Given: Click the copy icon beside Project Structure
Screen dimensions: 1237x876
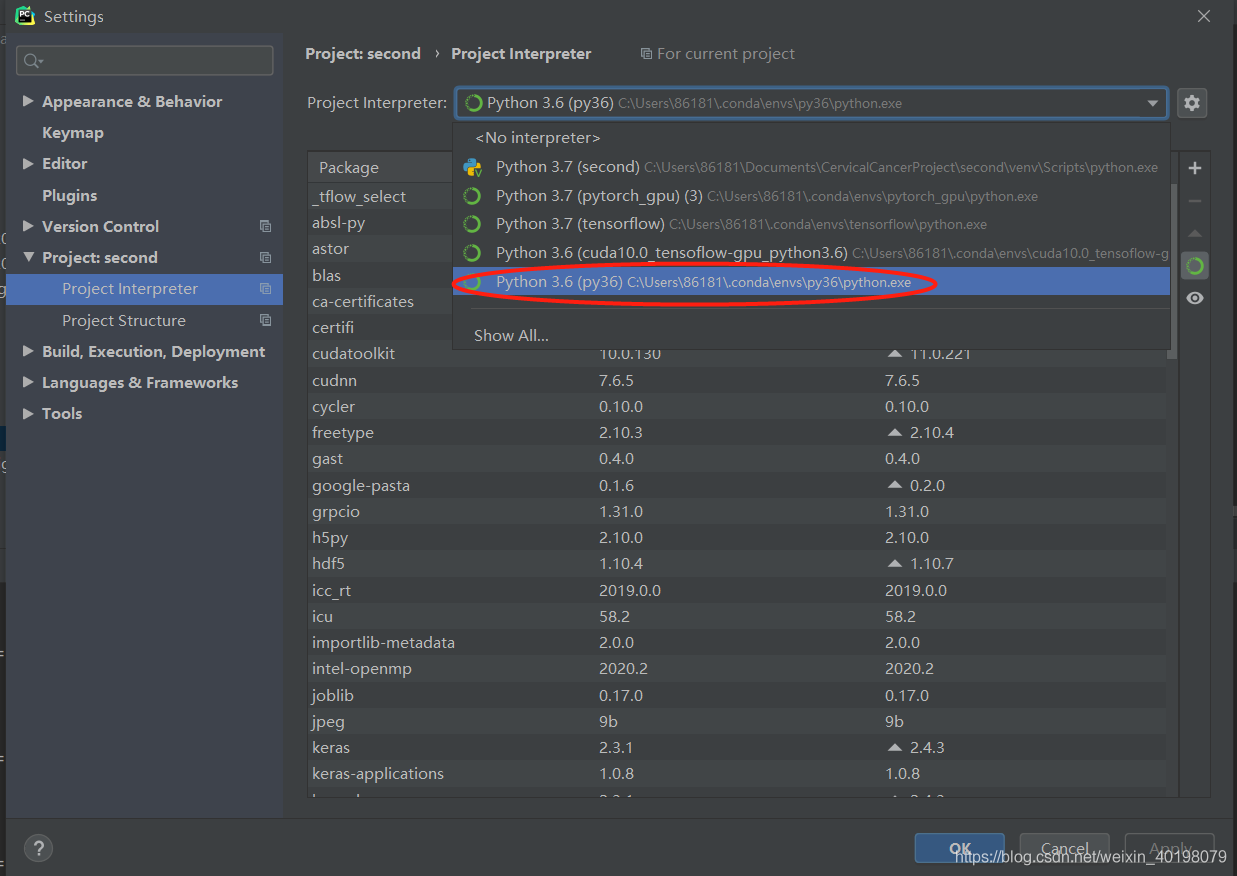Looking at the screenshot, I should pyautogui.click(x=265, y=320).
